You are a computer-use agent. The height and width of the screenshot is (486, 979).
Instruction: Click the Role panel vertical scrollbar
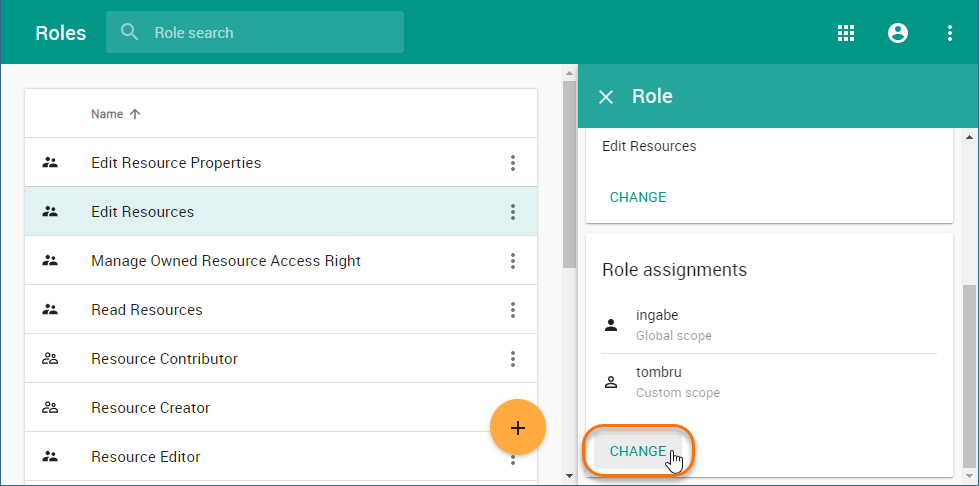970,370
